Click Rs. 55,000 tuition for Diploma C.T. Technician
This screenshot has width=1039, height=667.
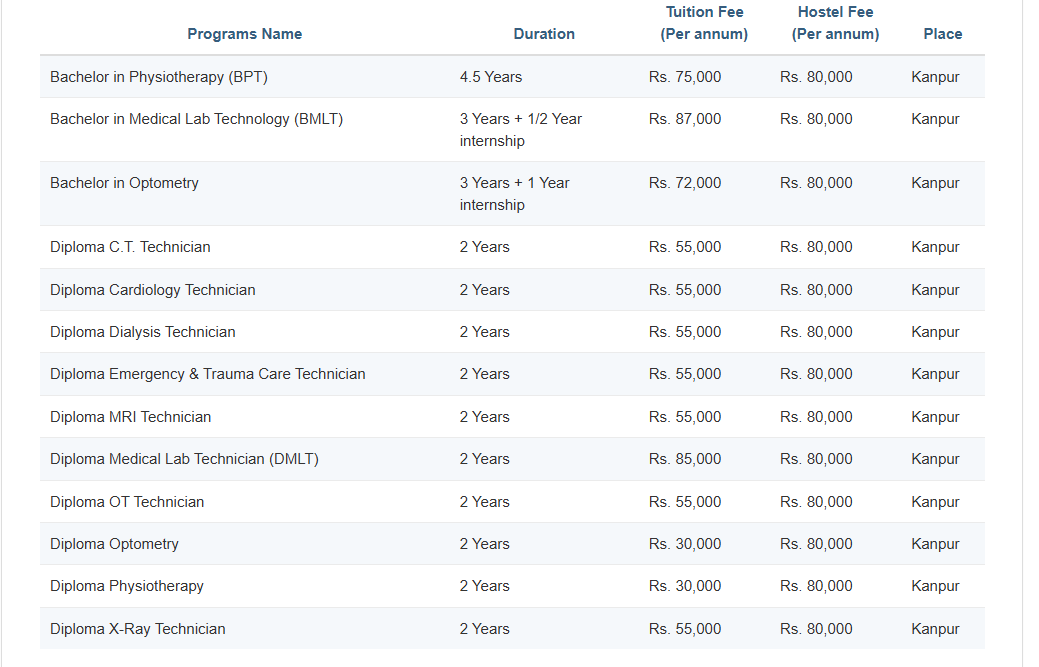[685, 247]
